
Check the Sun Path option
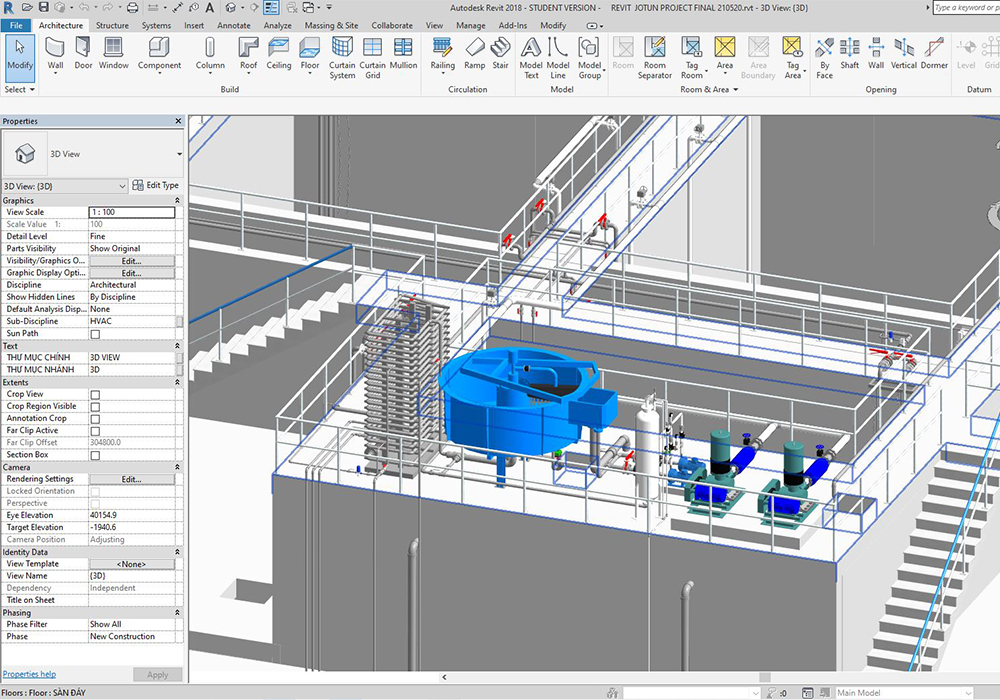point(96,334)
